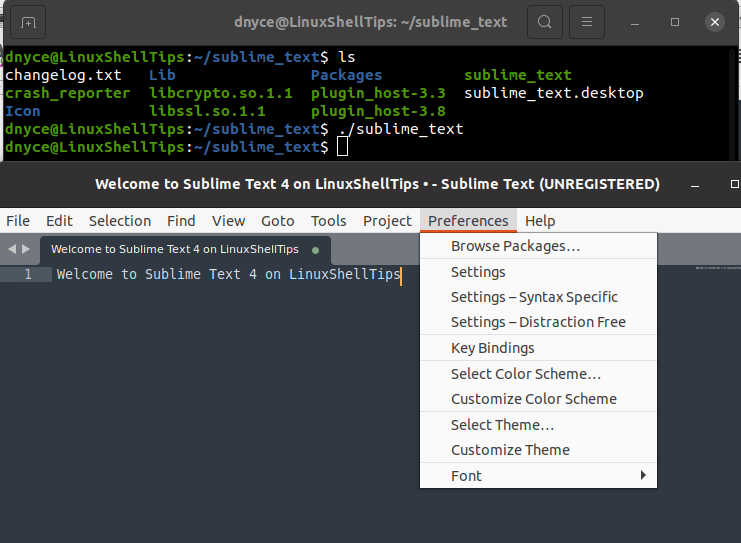741x543 pixels.
Task: Open the terminal hamburger menu
Action: (586, 22)
